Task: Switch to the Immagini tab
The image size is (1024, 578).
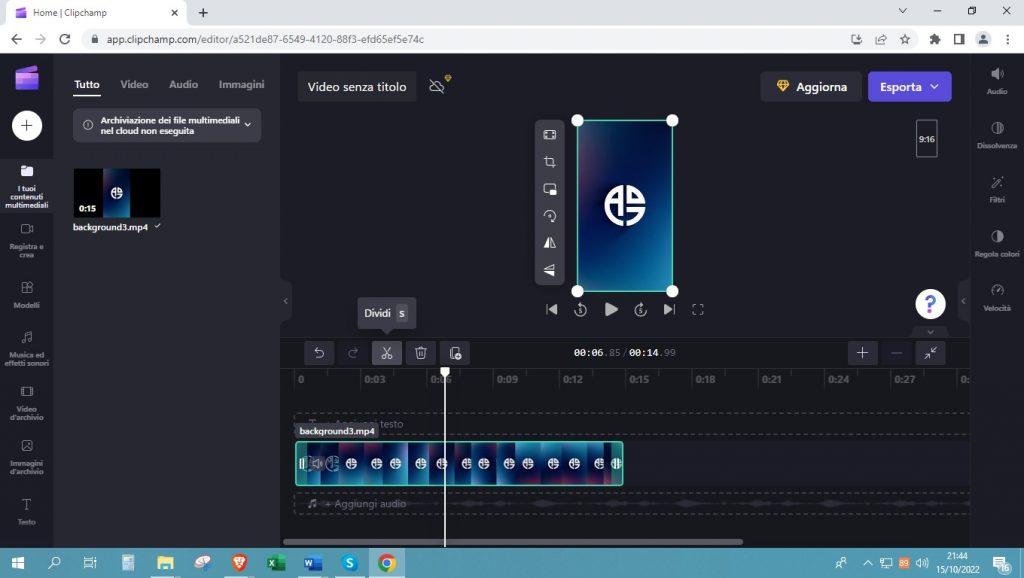Action: click(x=241, y=85)
